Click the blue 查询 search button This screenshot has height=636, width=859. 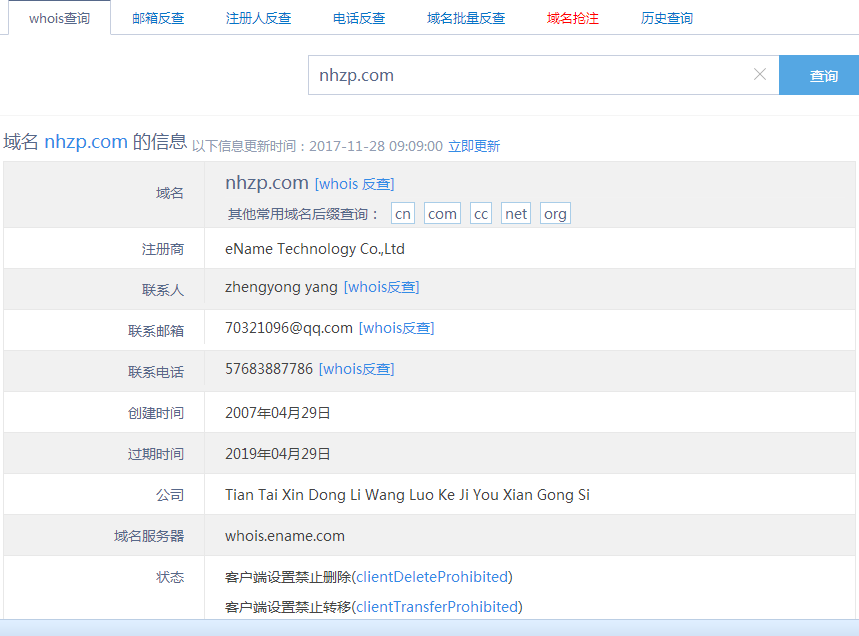click(x=821, y=74)
